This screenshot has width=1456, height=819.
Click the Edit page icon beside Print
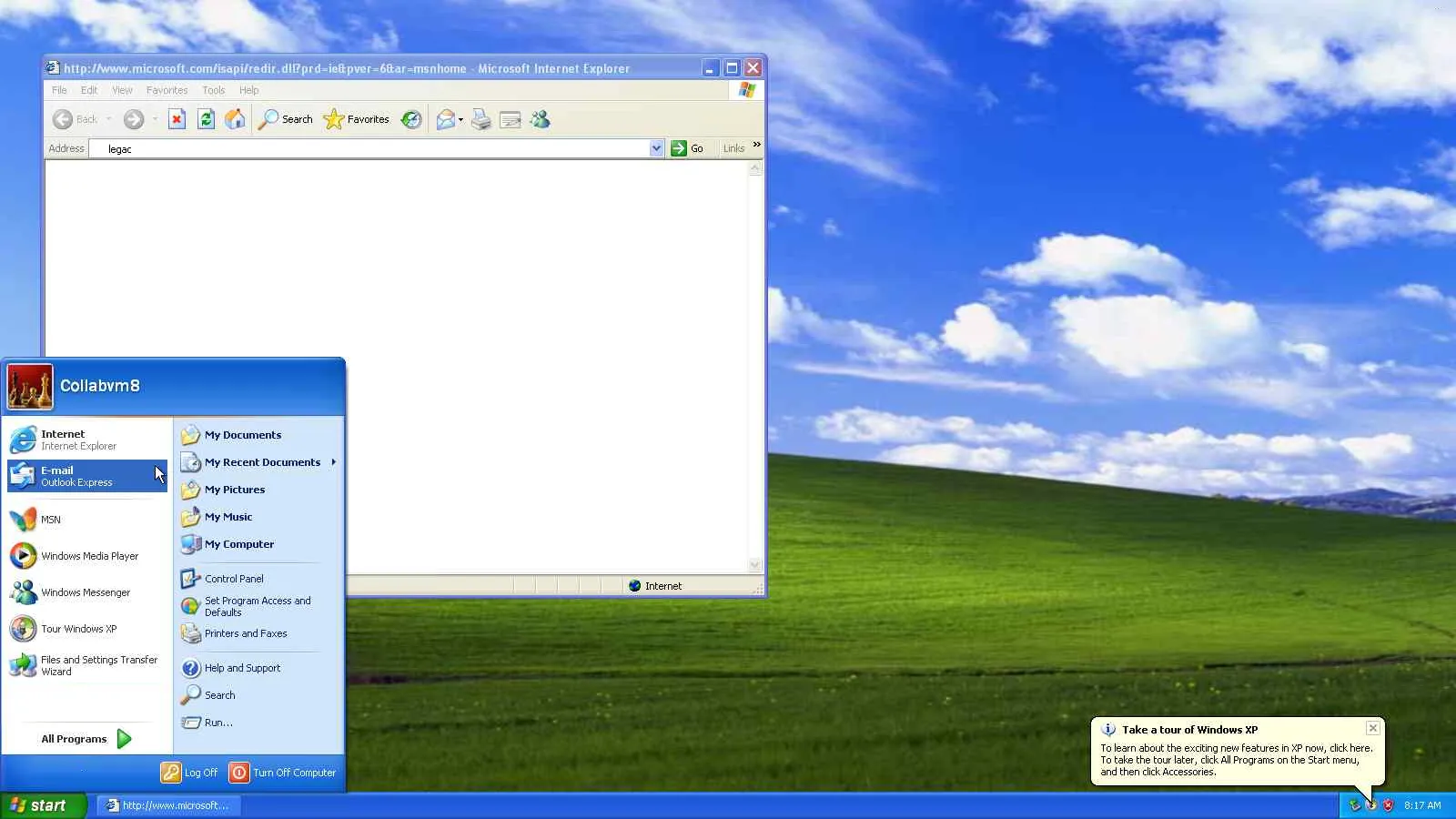pos(511,119)
